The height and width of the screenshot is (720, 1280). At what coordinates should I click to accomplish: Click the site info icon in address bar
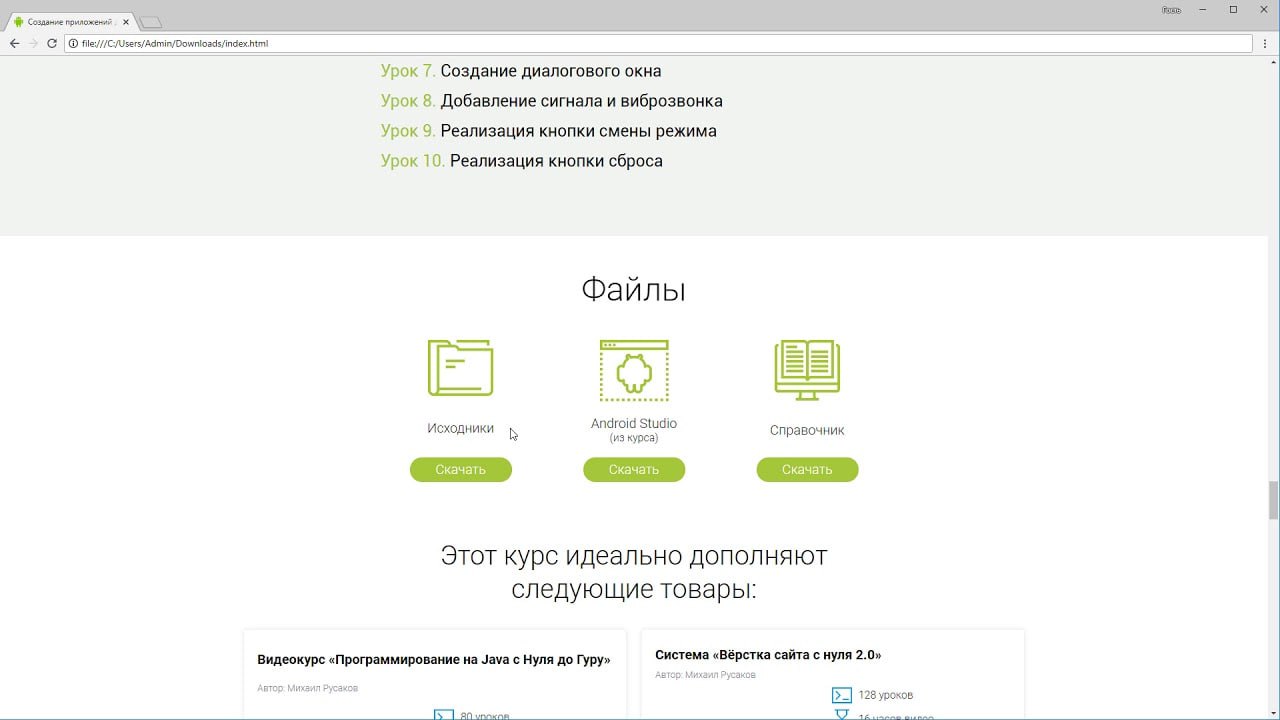click(73, 43)
